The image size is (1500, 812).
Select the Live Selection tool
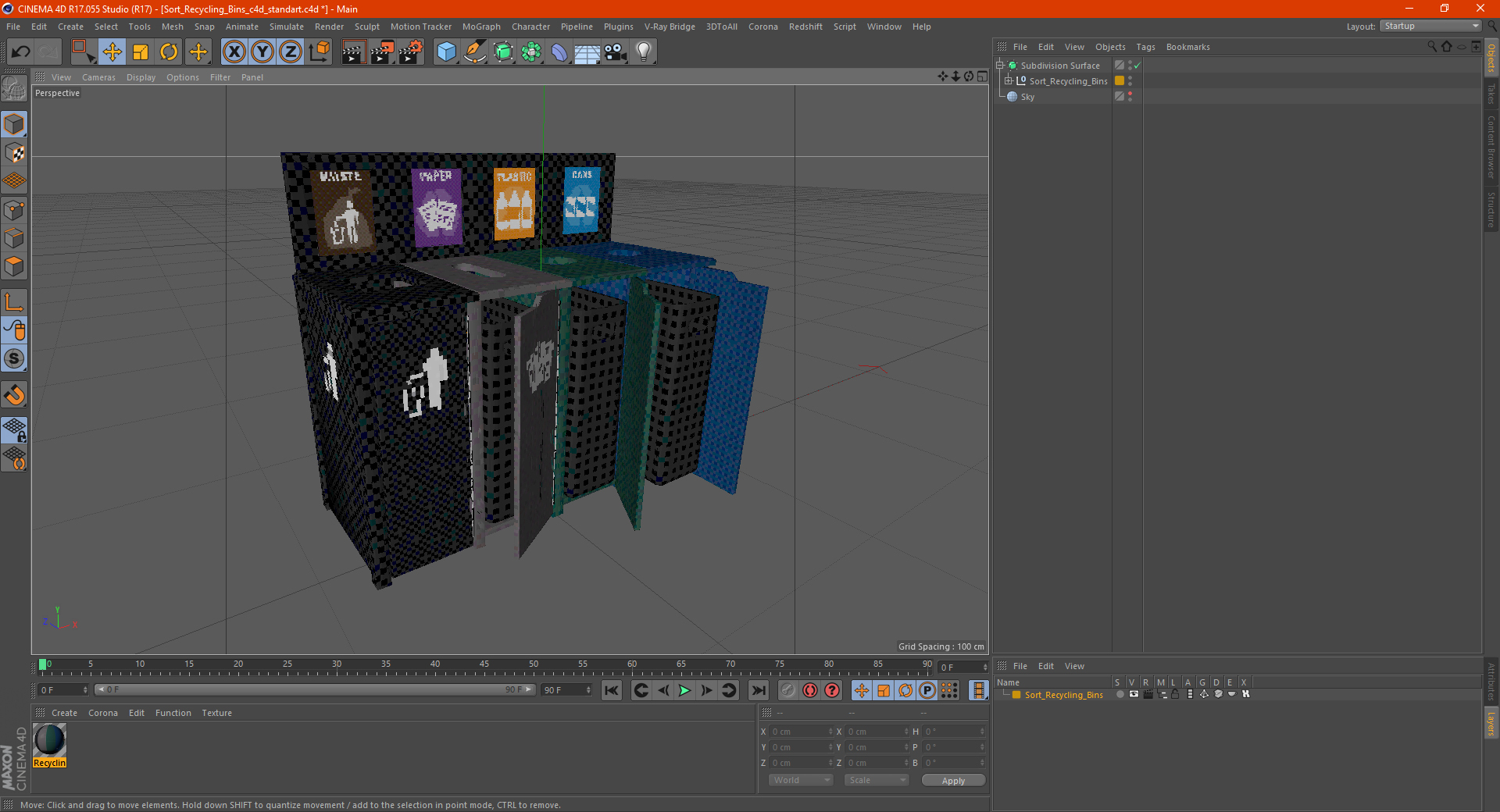coord(83,52)
